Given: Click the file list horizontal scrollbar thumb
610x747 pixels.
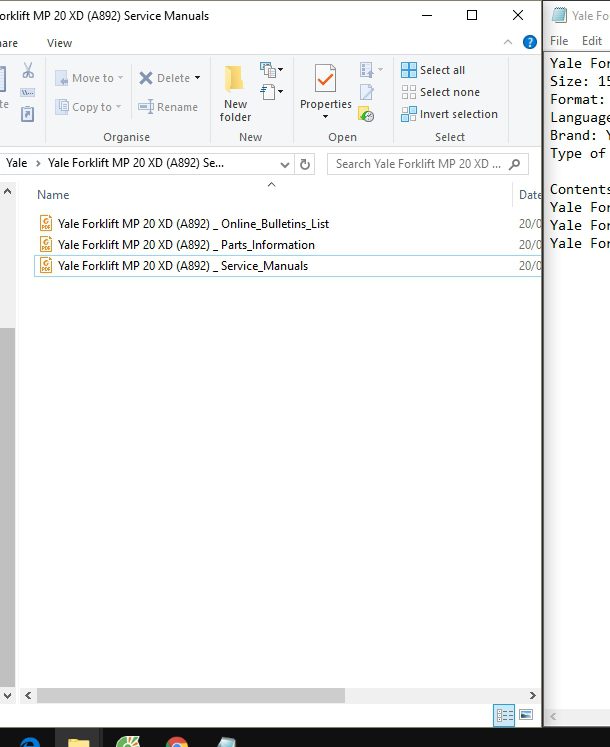Looking at the screenshot, I should pos(191,696).
